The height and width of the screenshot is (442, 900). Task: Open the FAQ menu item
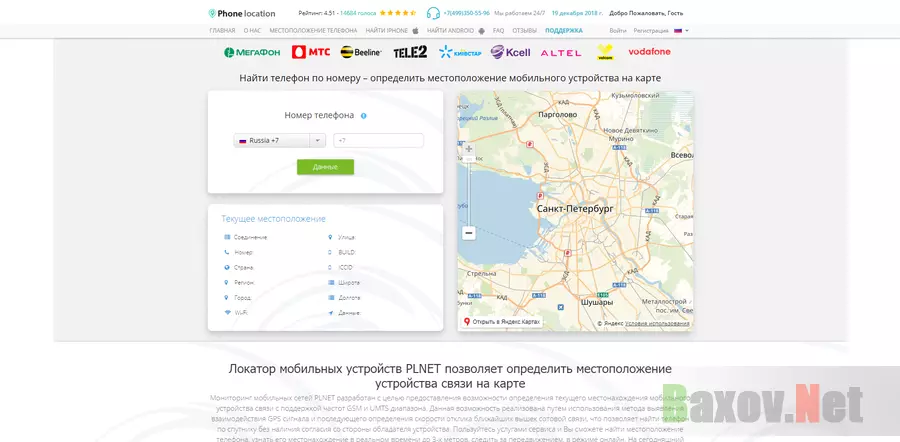pos(498,30)
